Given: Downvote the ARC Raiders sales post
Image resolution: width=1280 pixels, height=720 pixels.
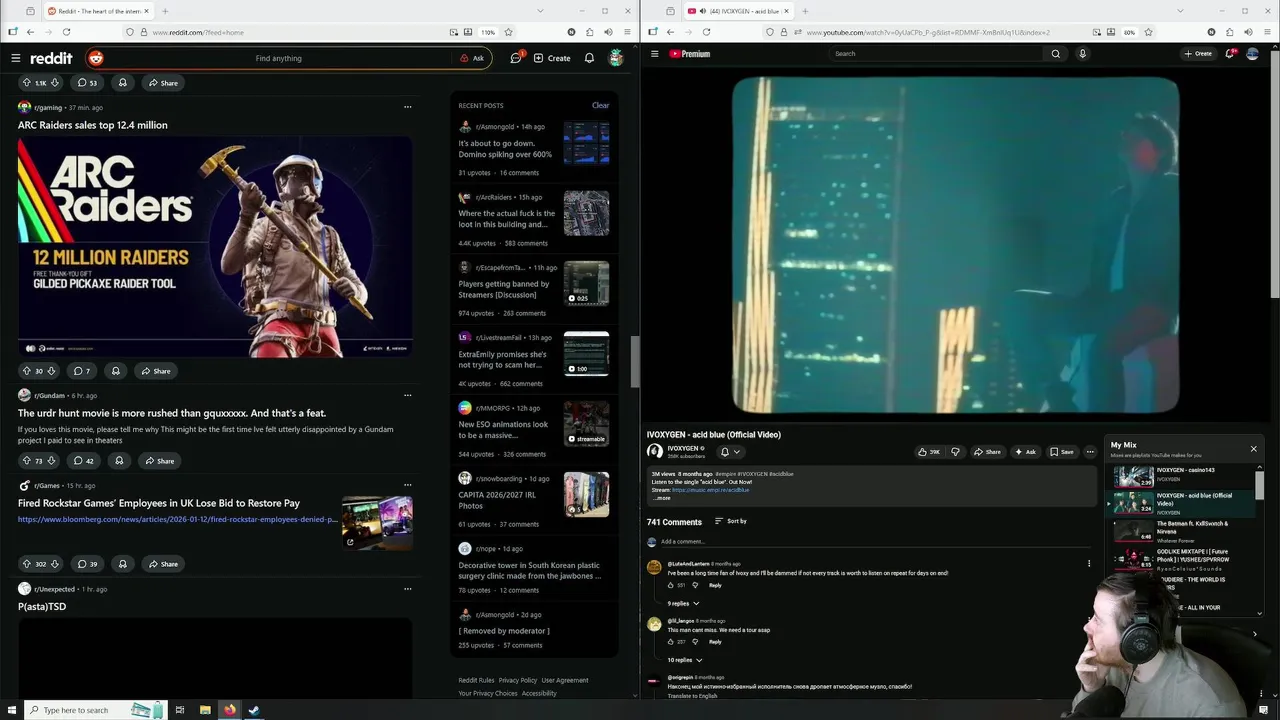Looking at the screenshot, I should click(x=52, y=371).
